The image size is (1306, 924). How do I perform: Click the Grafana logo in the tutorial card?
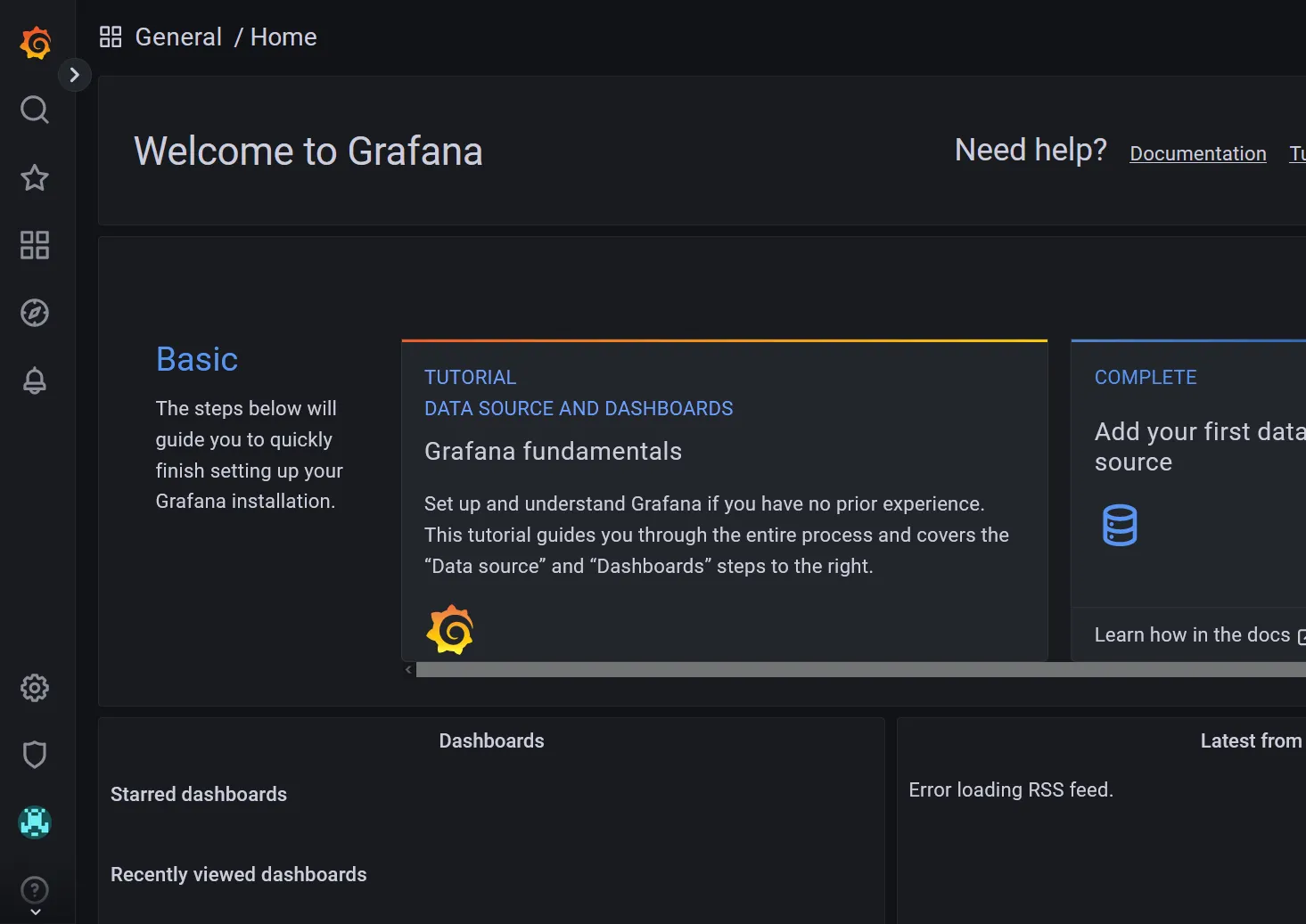click(450, 630)
